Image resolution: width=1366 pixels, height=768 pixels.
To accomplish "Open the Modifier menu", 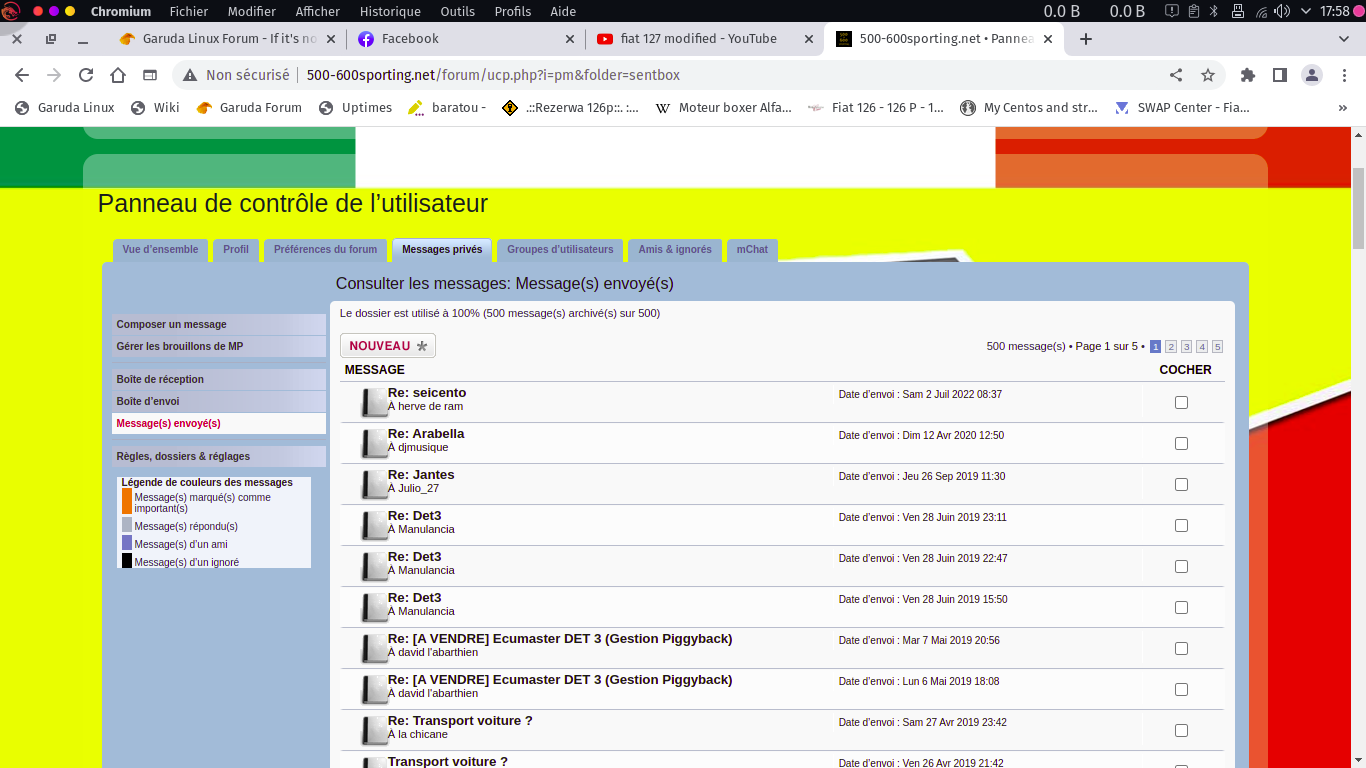I will [252, 11].
